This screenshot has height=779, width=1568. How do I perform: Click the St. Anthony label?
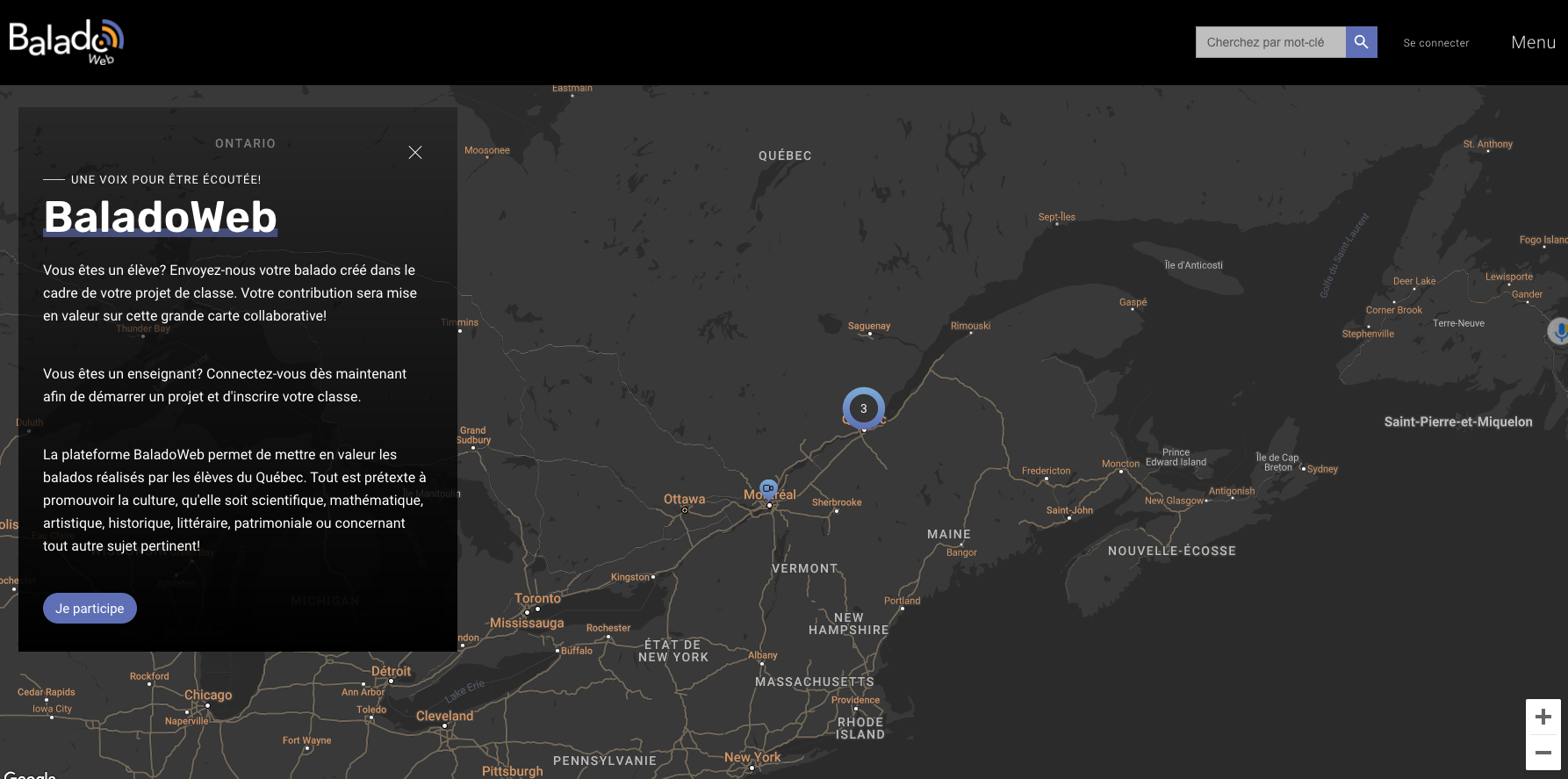pyautogui.click(x=1487, y=144)
